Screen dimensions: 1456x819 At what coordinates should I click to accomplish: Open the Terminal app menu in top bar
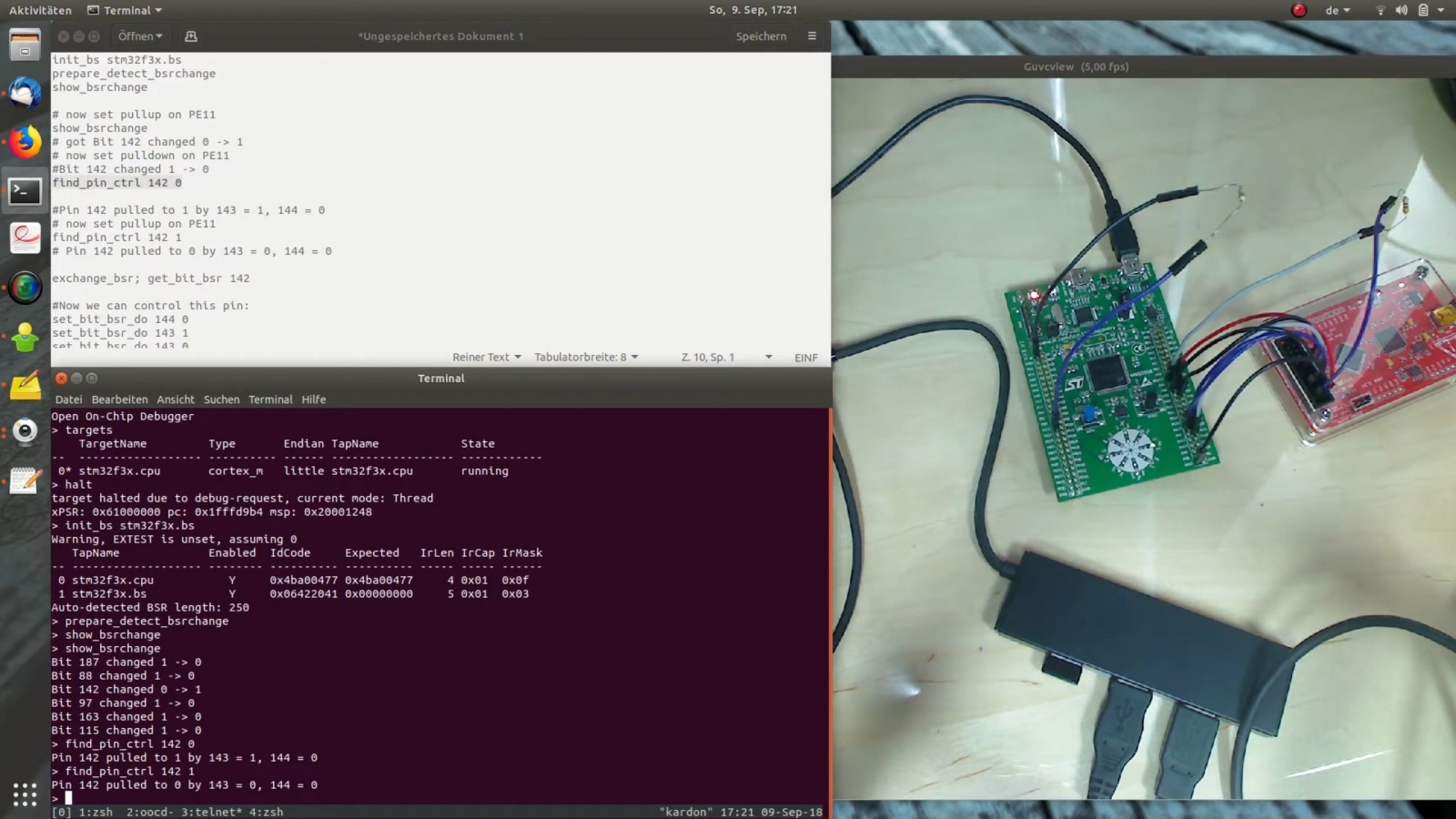click(125, 10)
